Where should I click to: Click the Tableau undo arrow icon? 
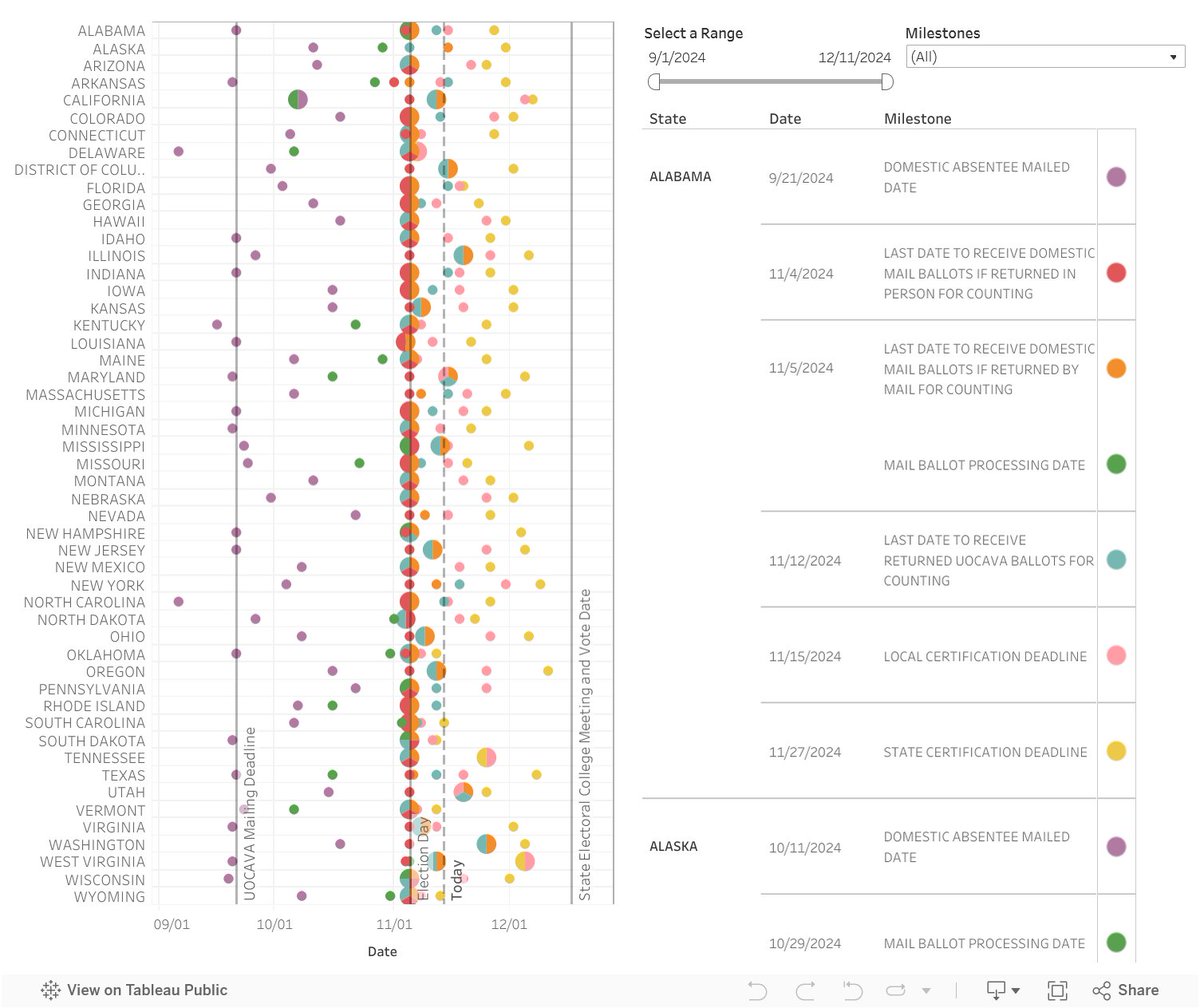(757, 990)
